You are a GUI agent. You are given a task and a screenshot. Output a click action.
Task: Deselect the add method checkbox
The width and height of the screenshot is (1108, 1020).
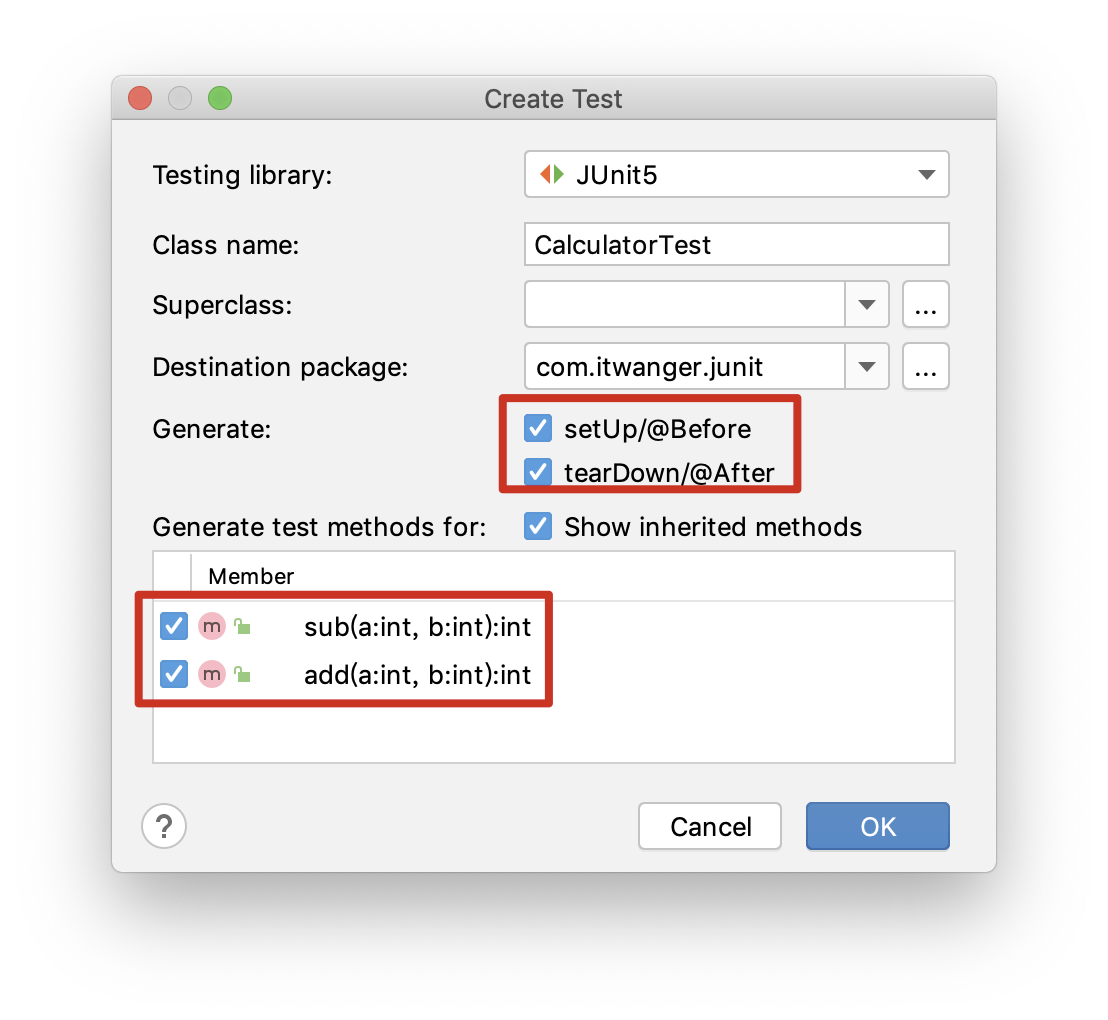[x=174, y=675]
